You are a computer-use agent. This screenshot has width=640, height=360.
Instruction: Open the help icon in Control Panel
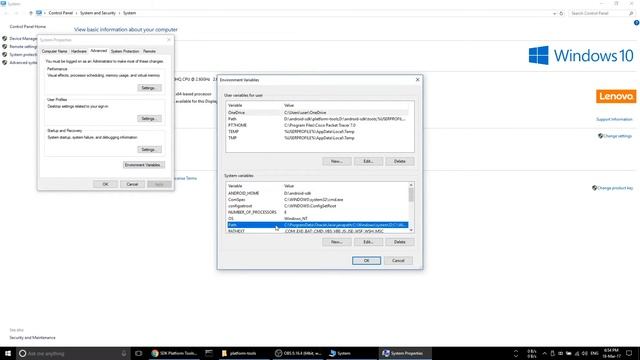pos(636,23)
